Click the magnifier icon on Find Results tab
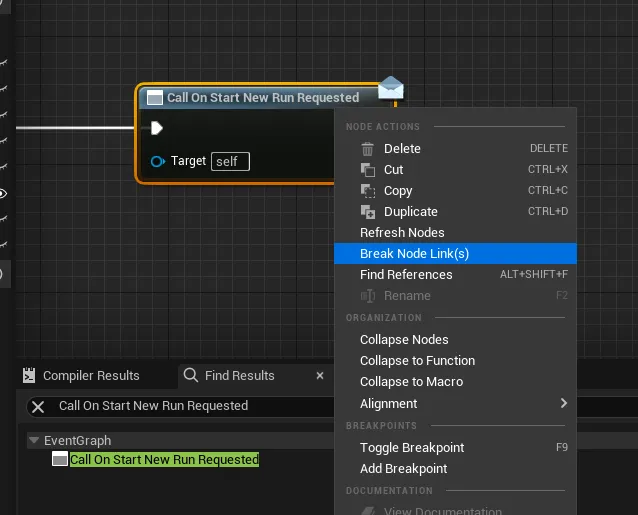This screenshot has width=638, height=515. coord(190,375)
